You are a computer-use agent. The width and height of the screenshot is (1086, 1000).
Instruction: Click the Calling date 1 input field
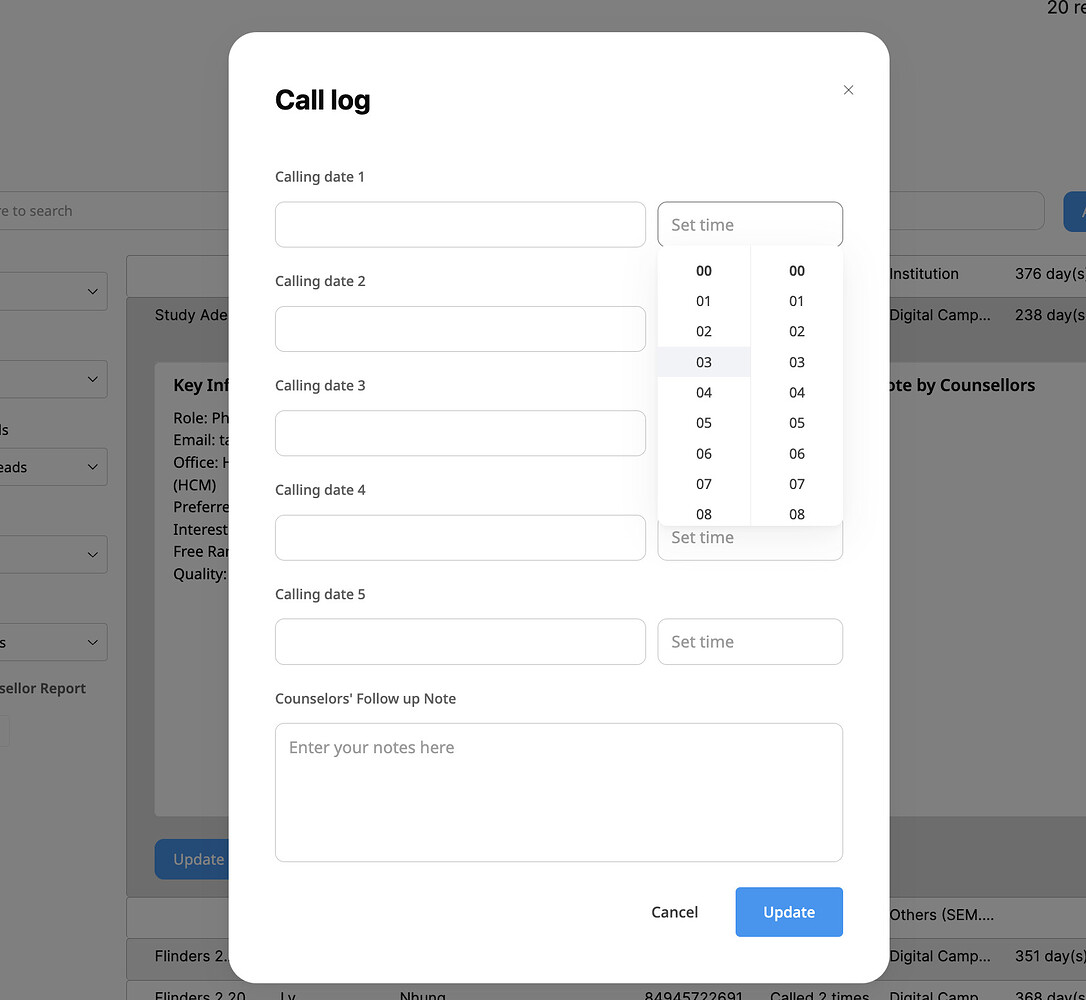460,224
